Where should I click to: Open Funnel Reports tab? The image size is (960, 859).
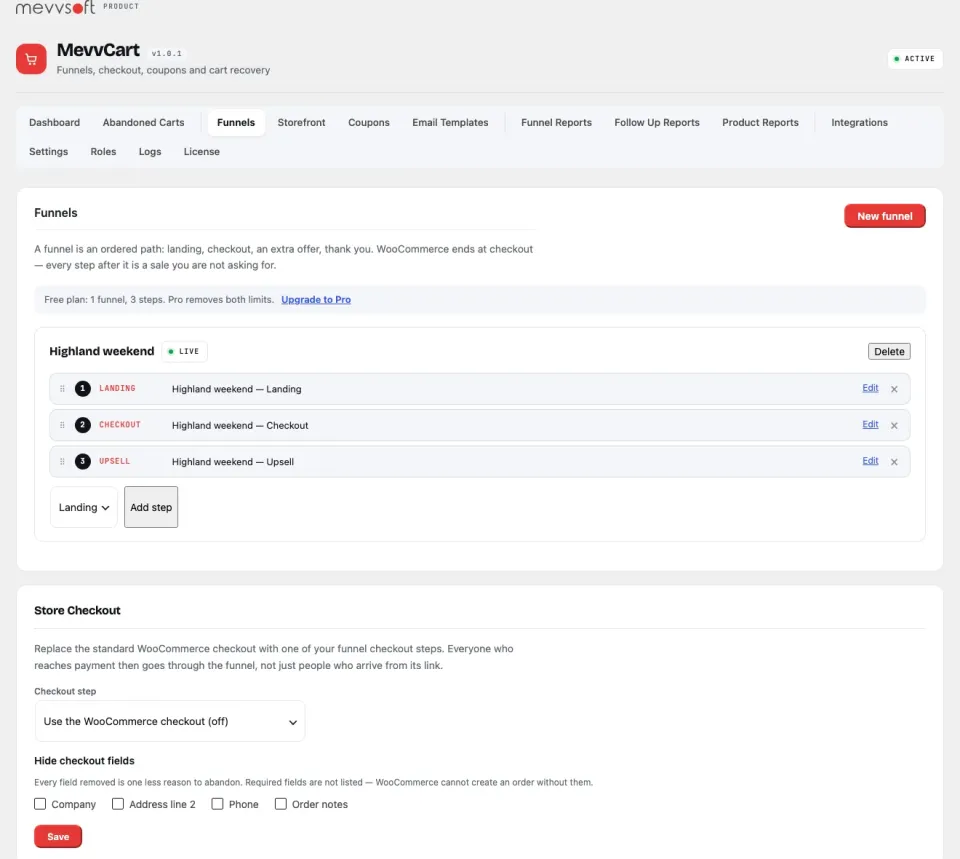(x=556, y=122)
